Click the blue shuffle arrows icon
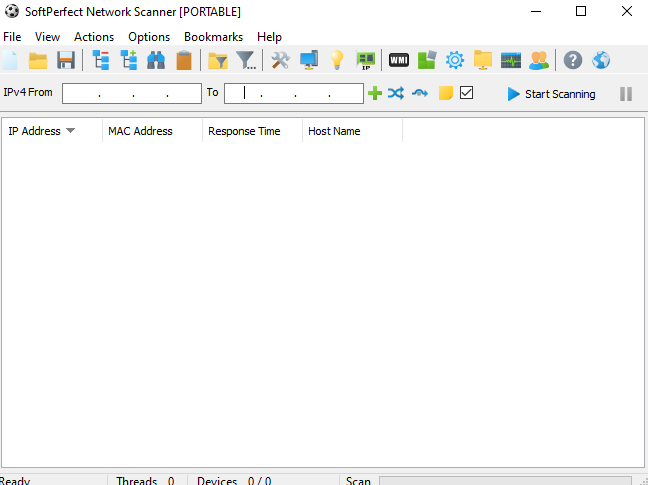 [x=396, y=93]
